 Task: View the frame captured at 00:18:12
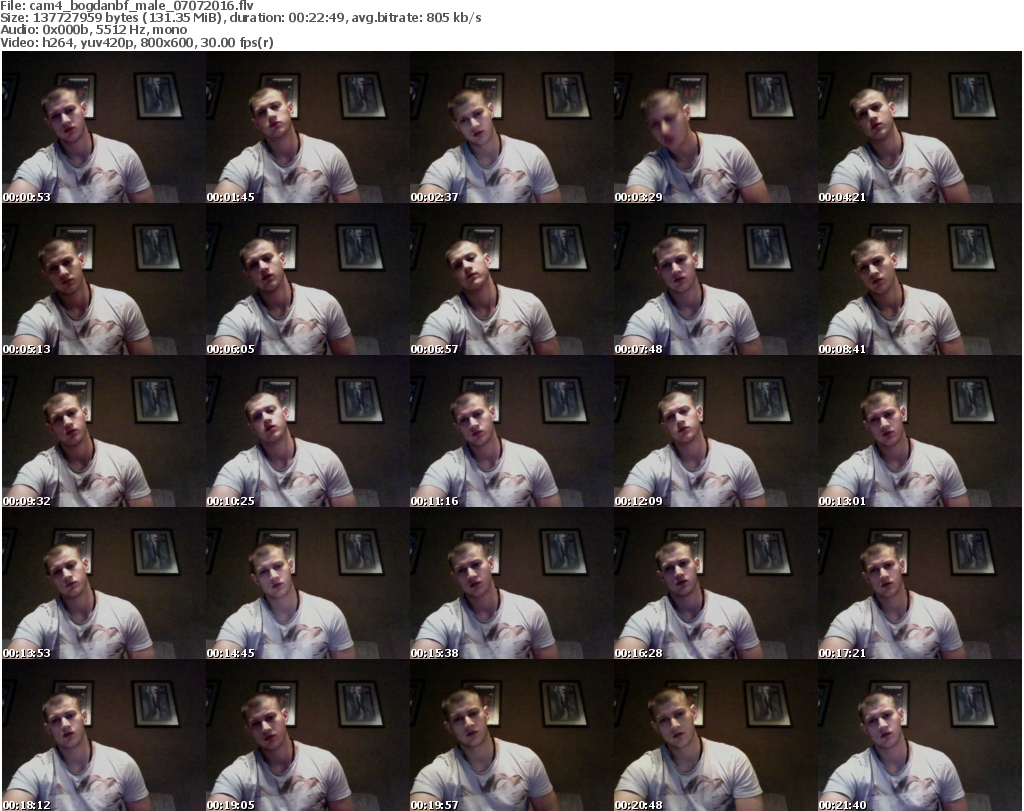click(104, 735)
